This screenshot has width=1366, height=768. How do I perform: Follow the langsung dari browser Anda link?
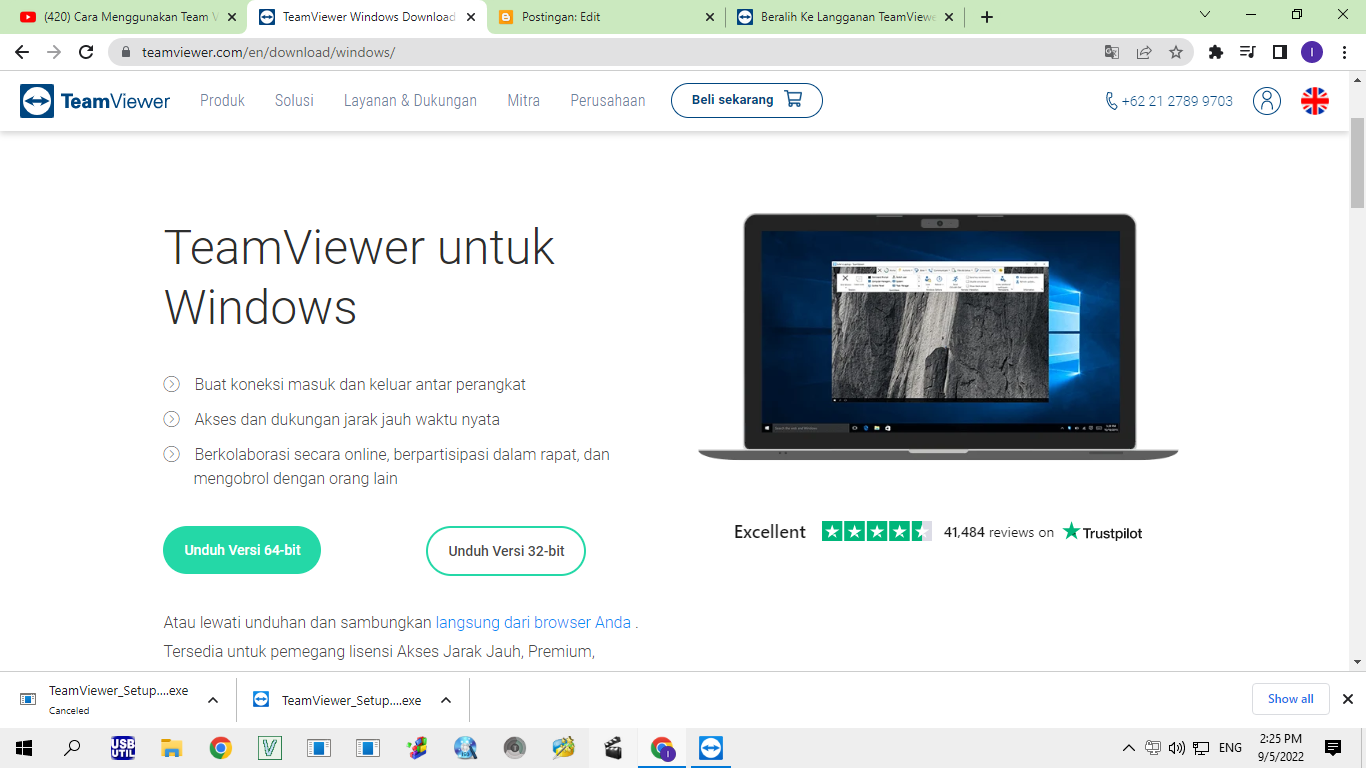(x=533, y=622)
